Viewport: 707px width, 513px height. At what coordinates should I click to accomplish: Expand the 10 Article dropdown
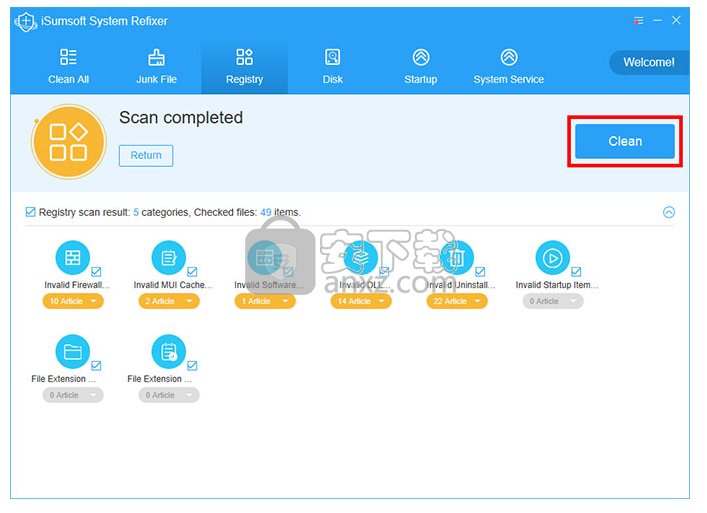pyautogui.click(x=73, y=301)
